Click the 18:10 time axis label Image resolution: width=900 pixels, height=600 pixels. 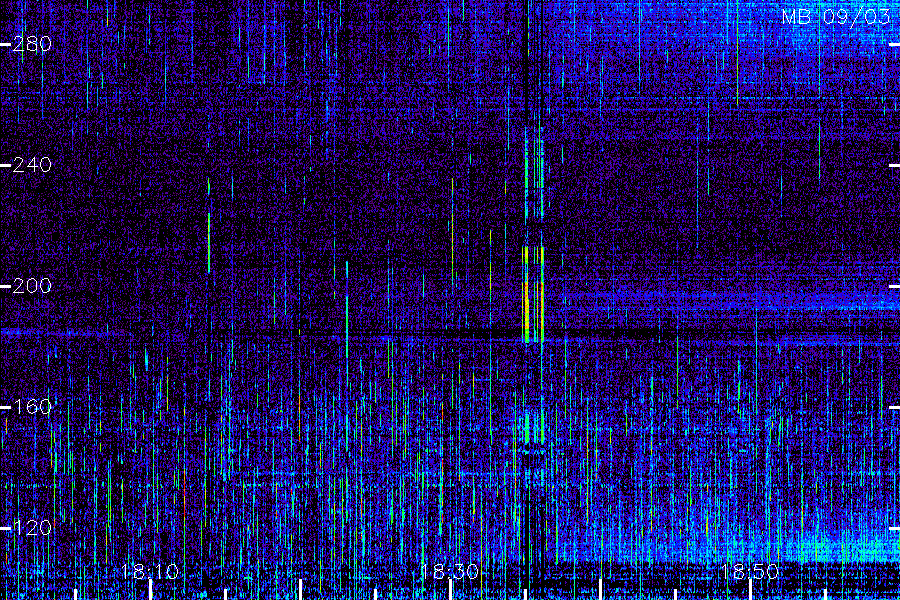click(x=150, y=572)
